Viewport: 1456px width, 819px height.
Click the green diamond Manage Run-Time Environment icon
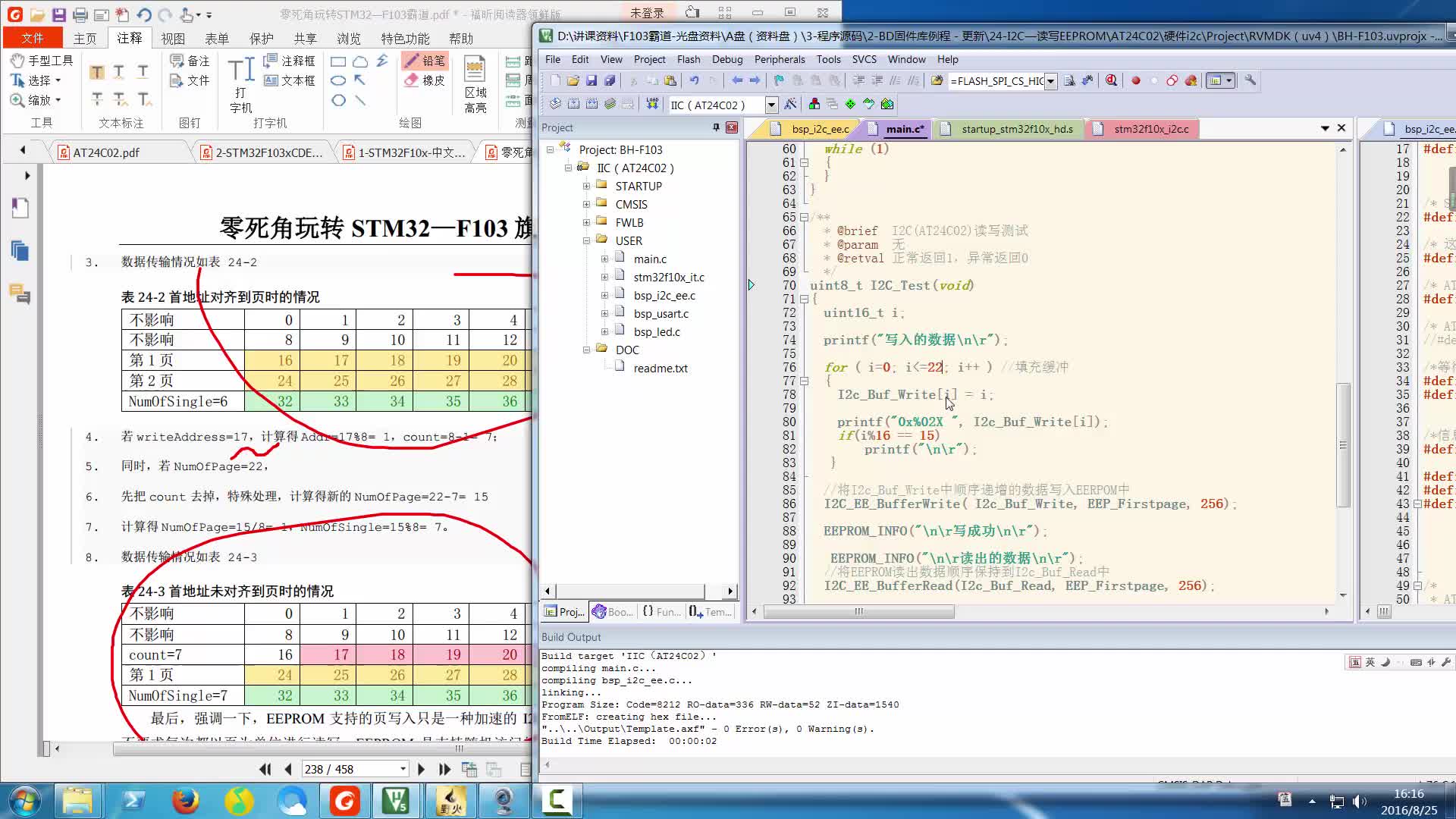pyautogui.click(x=850, y=104)
